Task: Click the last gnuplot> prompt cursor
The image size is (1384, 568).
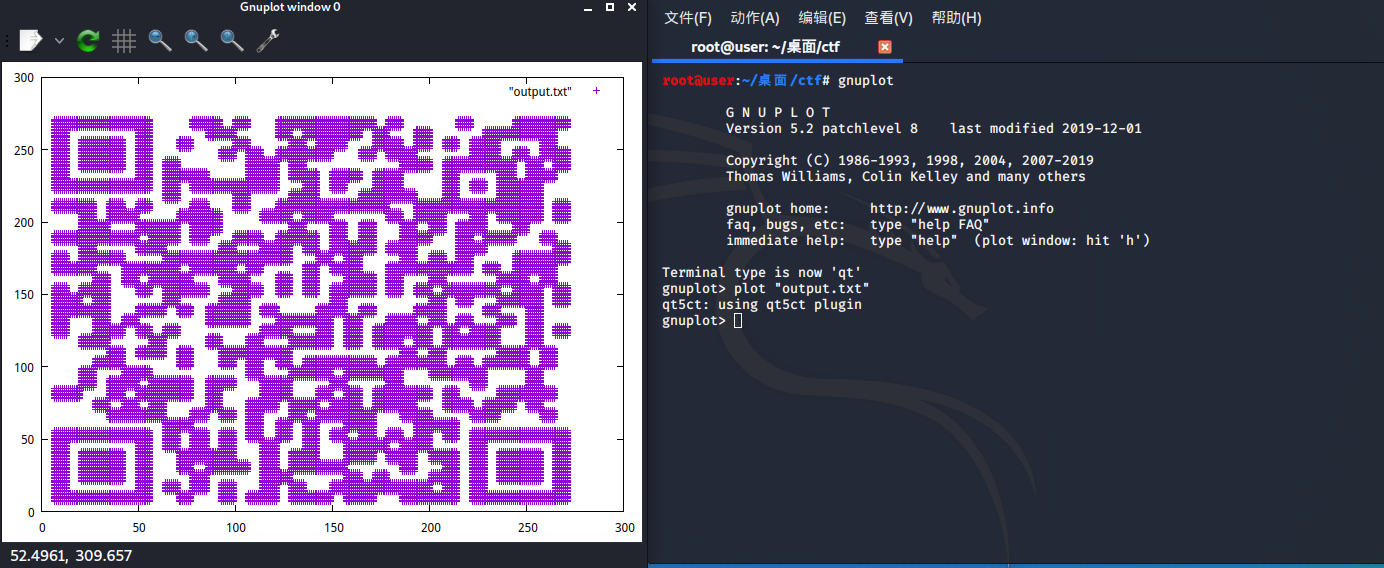Action: pos(738,321)
